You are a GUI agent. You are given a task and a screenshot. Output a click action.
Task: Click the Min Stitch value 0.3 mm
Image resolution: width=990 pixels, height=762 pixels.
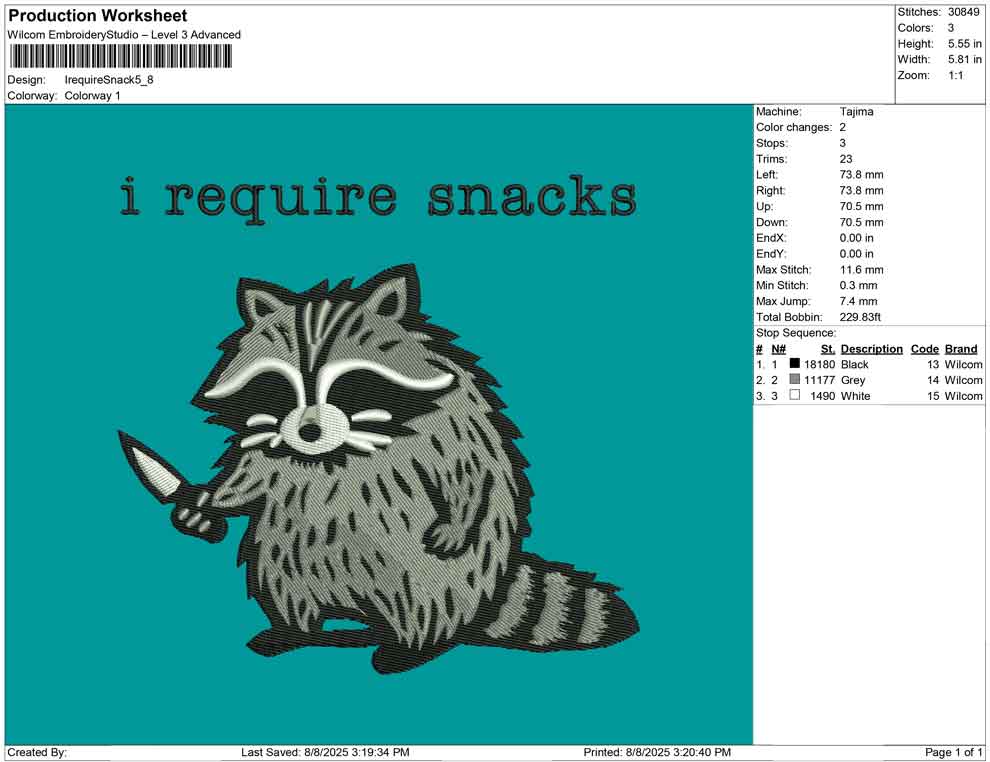click(858, 285)
